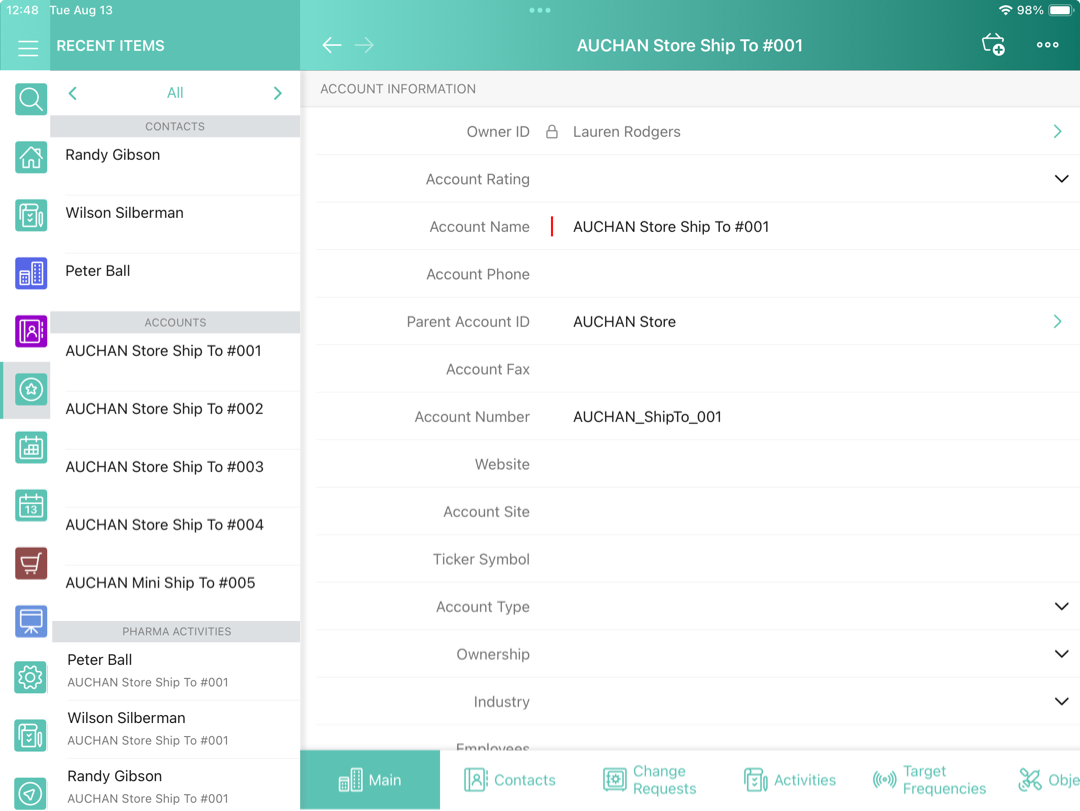
Task: Open the settings gear sidebar icon
Action: click(31, 678)
